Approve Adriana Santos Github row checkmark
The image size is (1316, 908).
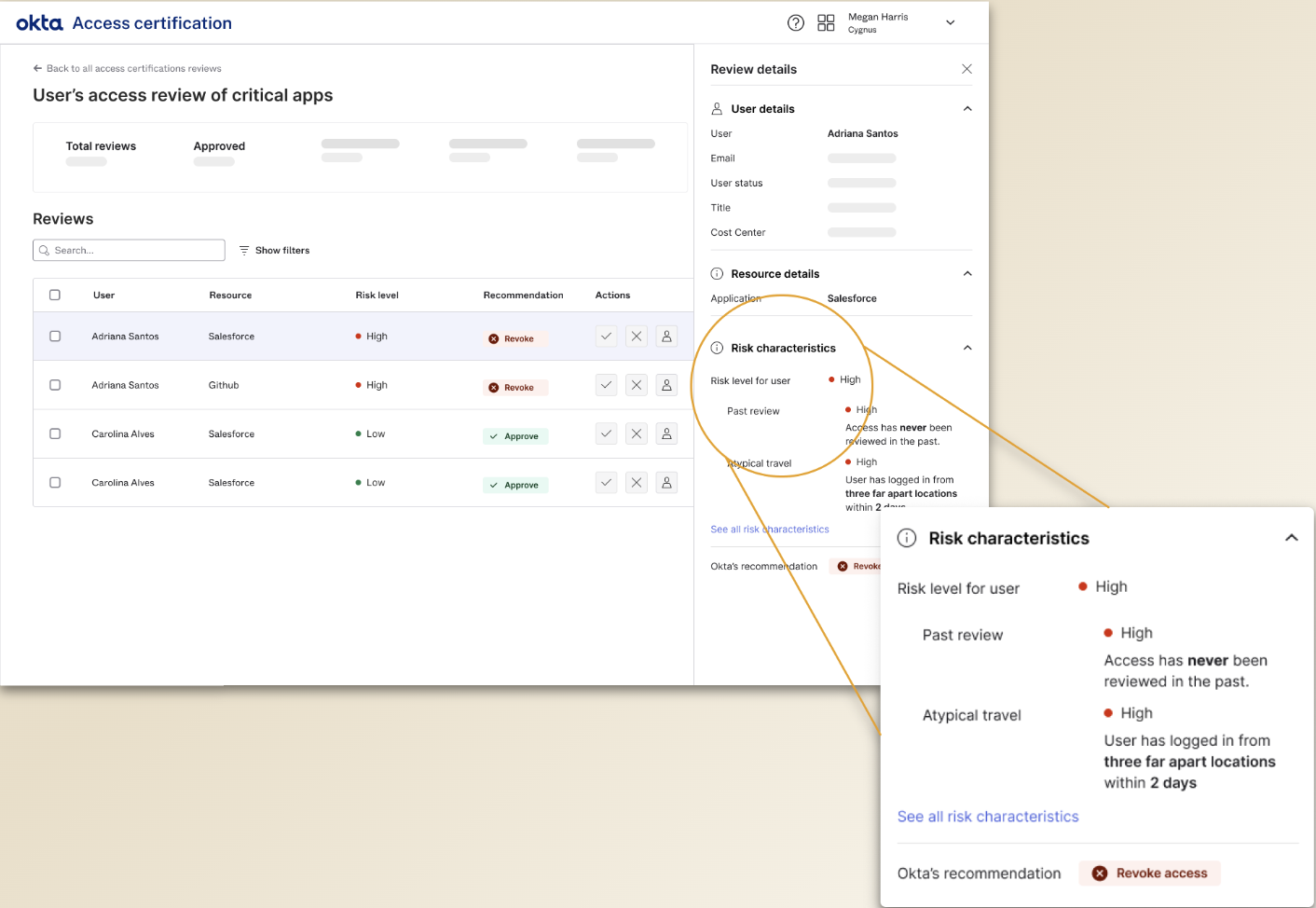pyautogui.click(x=607, y=385)
